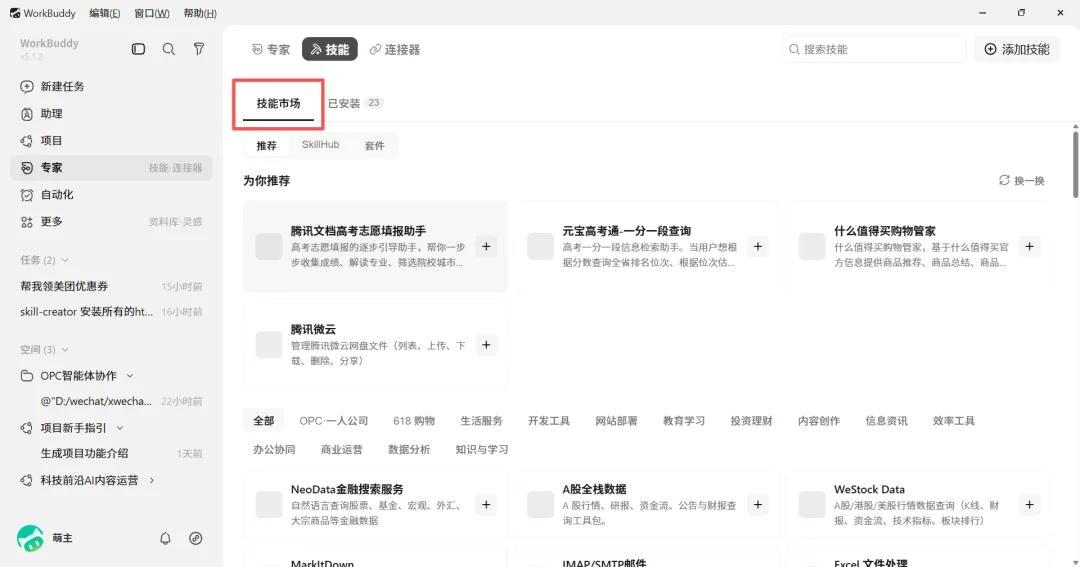The image size is (1080, 567).
Task: Filter by 信息资讯 category
Action: point(886,421)
